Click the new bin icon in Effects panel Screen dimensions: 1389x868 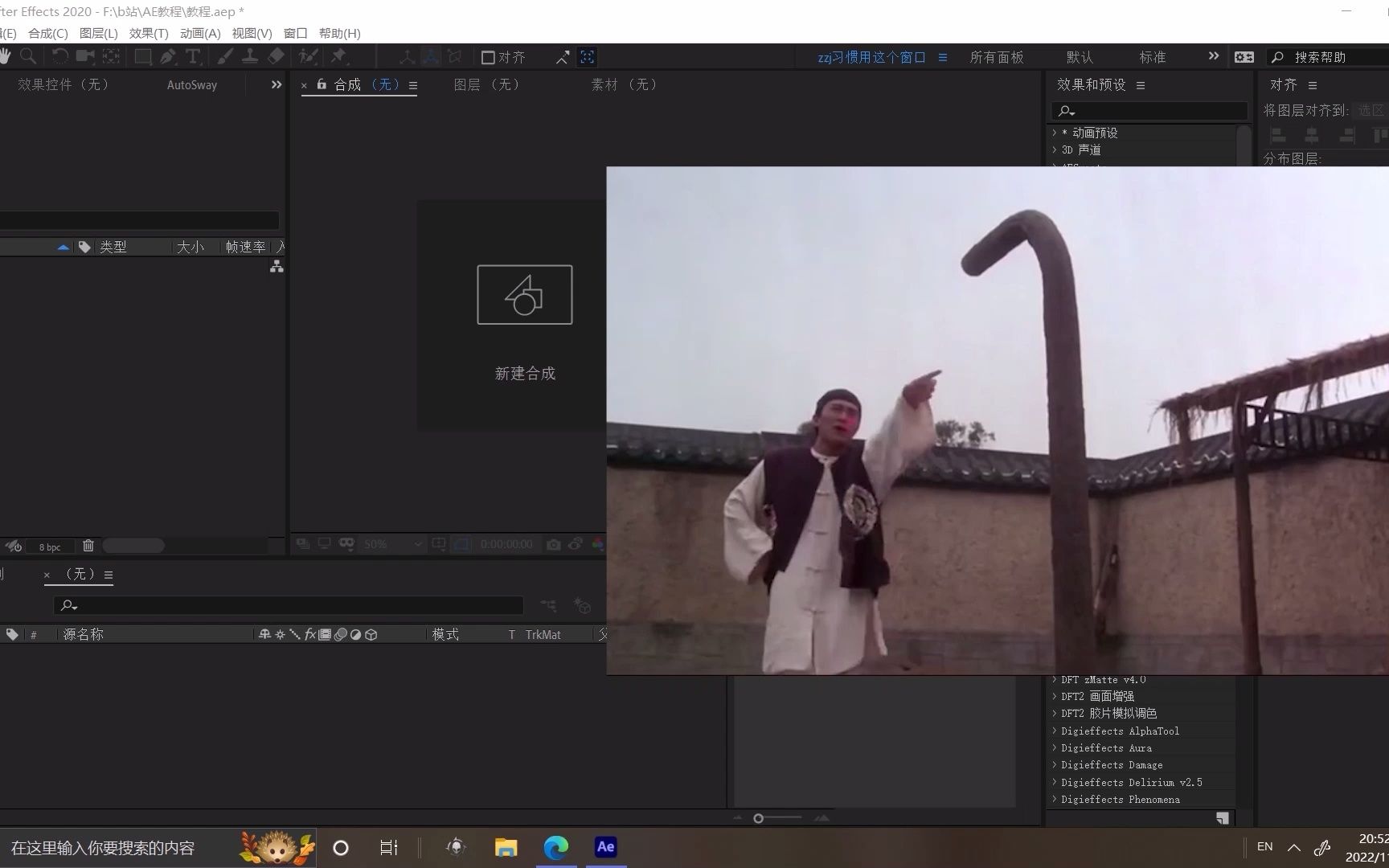click(1222, 818)
